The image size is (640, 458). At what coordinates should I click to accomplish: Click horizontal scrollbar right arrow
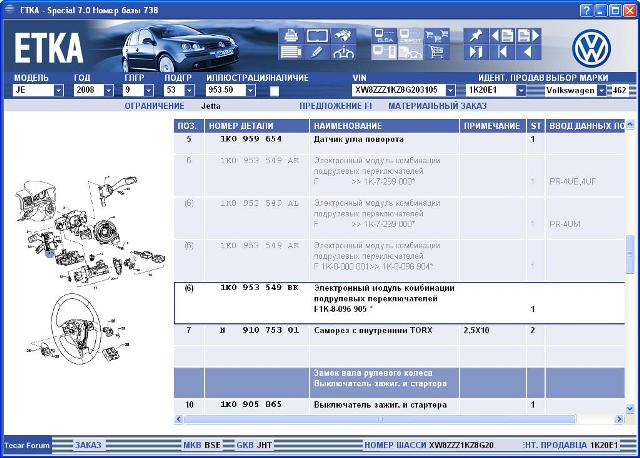(x=620, y=419)
